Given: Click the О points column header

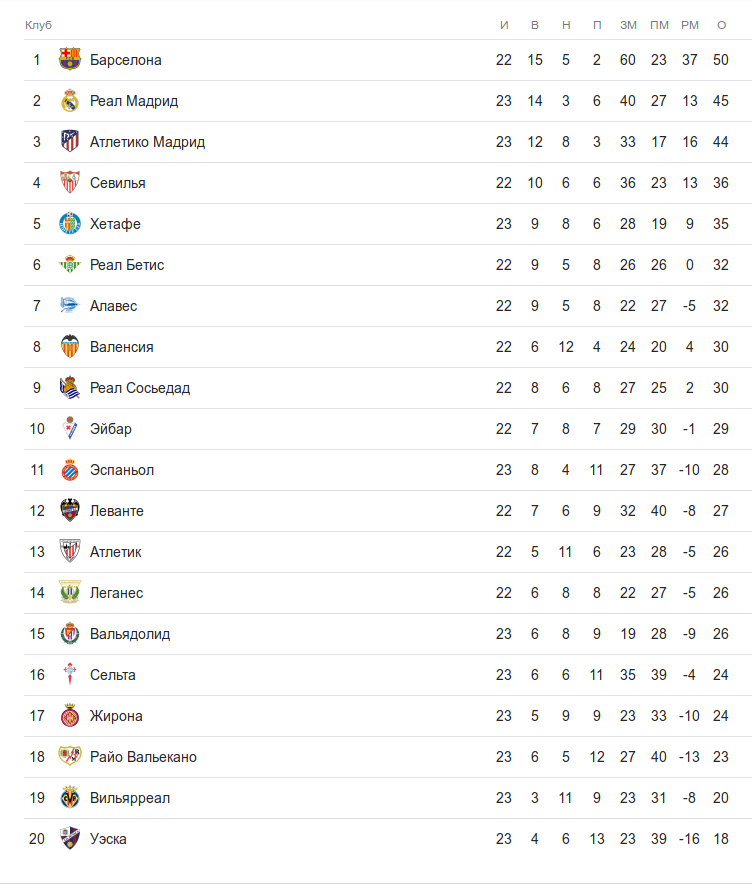Looking at the screenshot, I should [721, 24].
